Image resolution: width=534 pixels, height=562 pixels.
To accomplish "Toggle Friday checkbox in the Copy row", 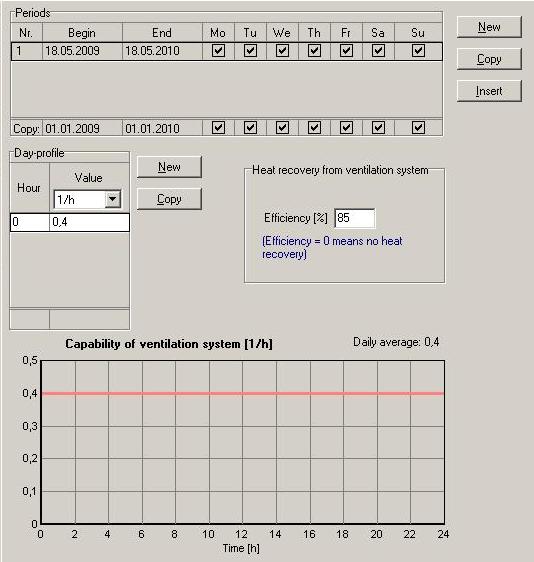I will [346, 128].
